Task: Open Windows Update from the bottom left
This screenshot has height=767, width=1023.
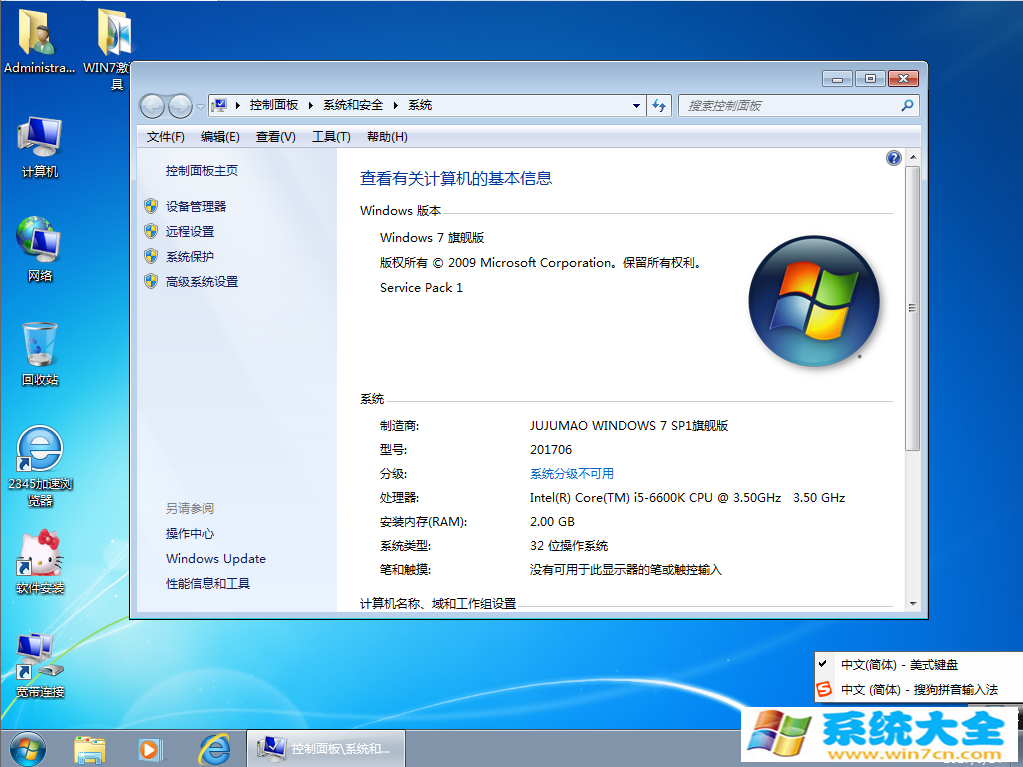Action: pyautogui.click(x=215, y=558)
